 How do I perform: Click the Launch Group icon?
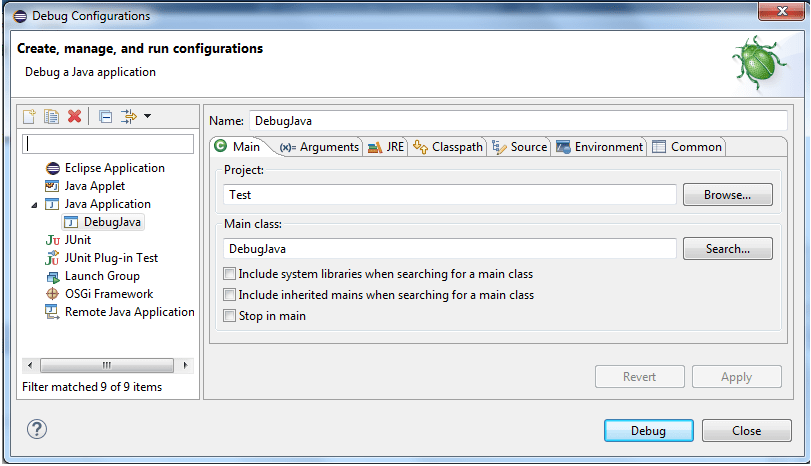coord(53,277)
